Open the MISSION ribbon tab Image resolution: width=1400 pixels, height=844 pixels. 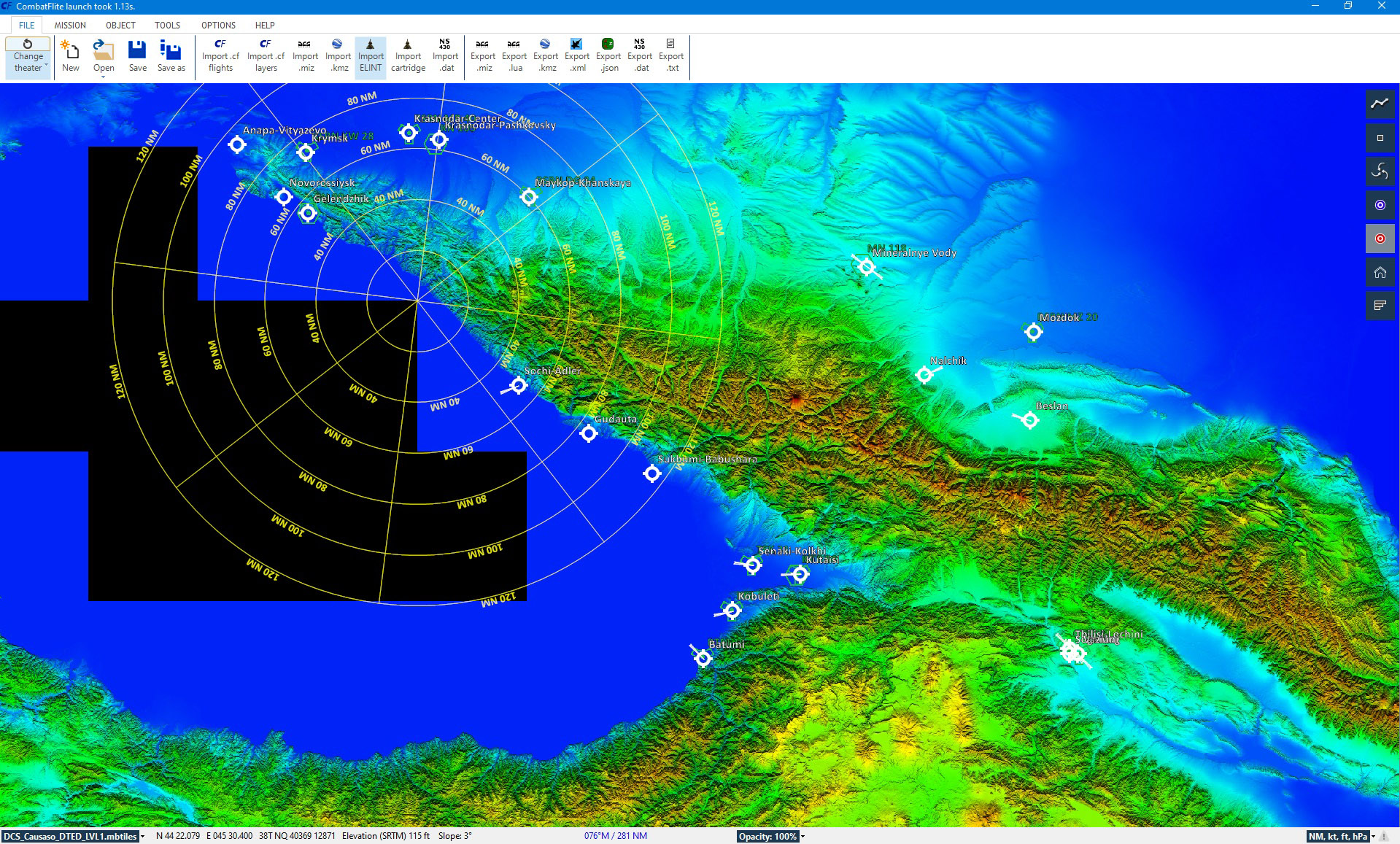70,25
